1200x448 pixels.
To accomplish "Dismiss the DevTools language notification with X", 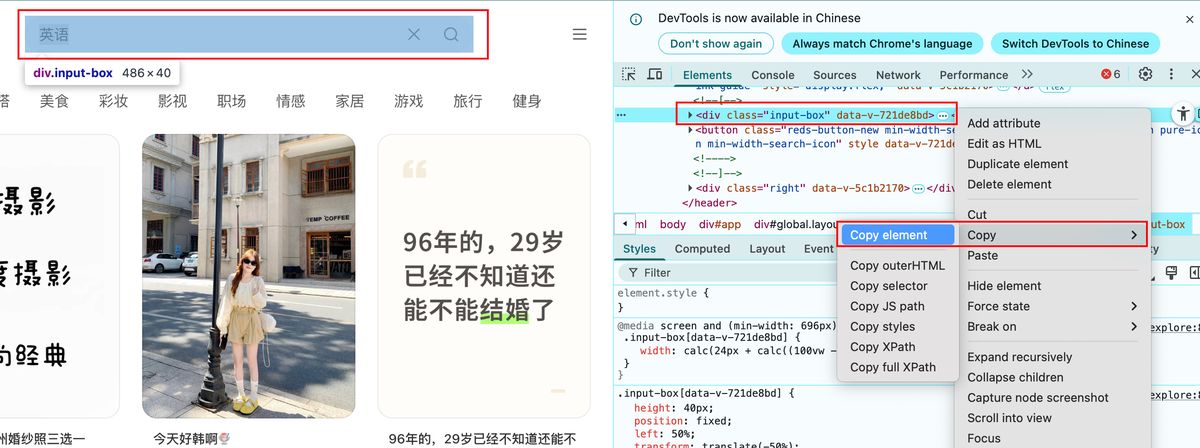I will [1192, 18].
